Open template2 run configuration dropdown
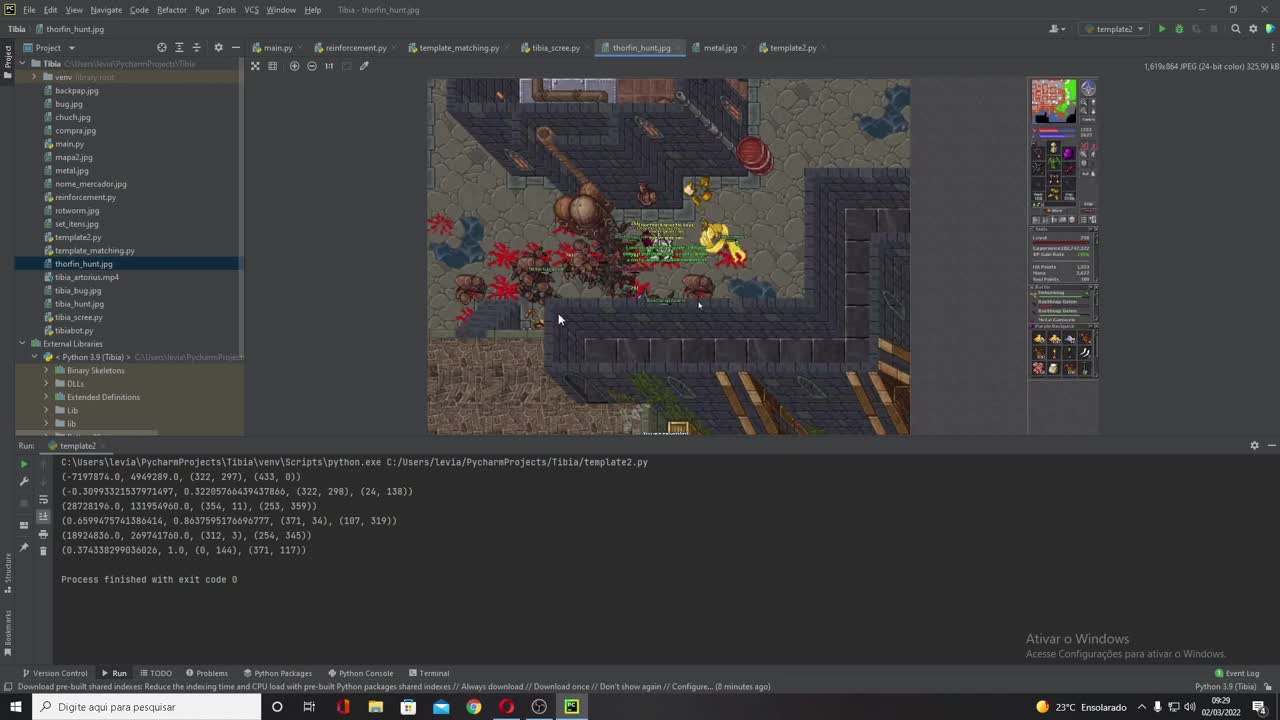The width and height of the screenshot is (1280, 720). point(1114,29)
